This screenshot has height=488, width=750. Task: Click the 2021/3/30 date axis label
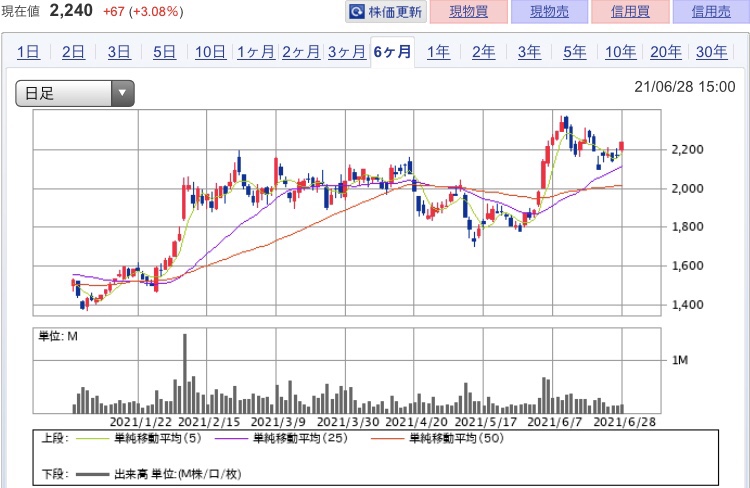(348, 422)
